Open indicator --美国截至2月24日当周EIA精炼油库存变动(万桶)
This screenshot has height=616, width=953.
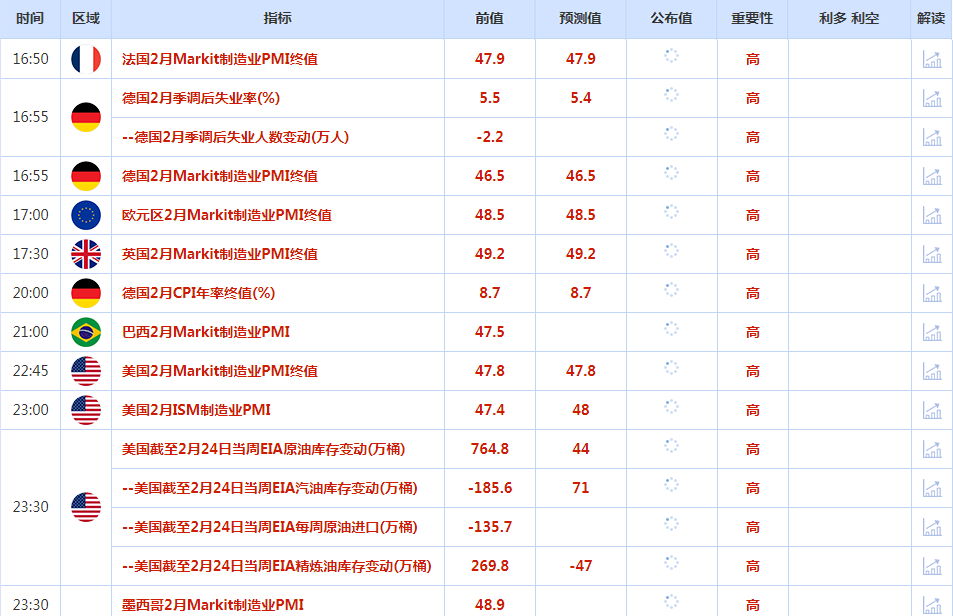(277, 566)
